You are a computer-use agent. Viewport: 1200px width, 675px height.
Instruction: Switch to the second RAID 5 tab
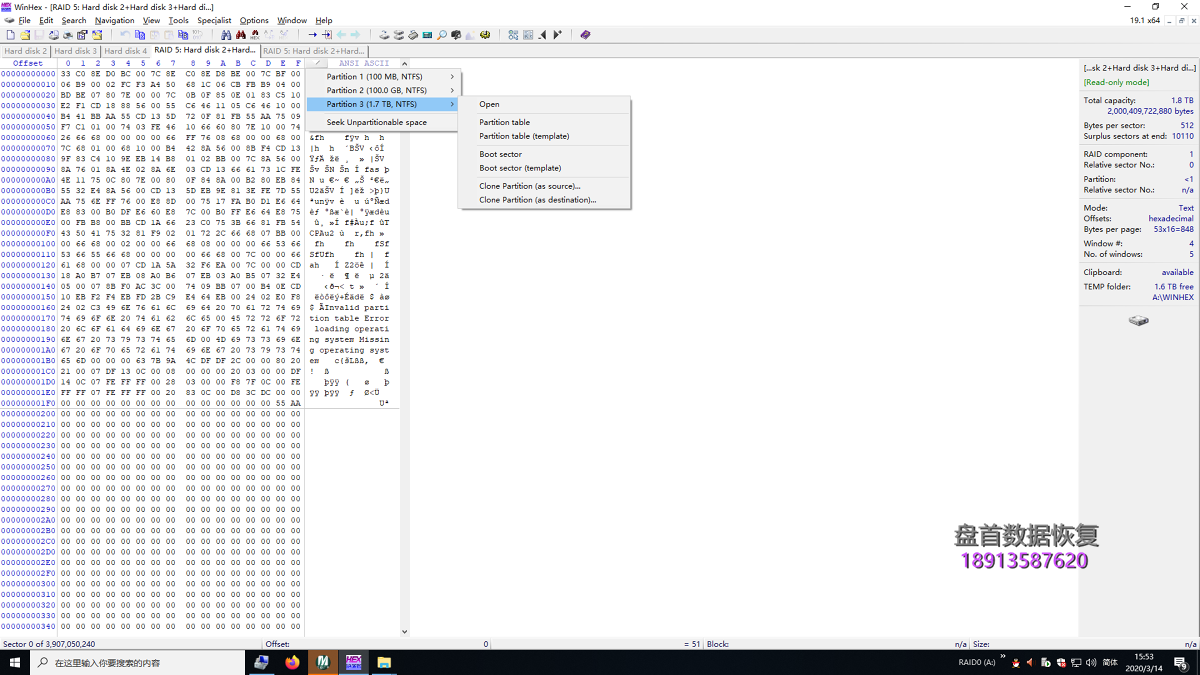[x=314, y=50]
